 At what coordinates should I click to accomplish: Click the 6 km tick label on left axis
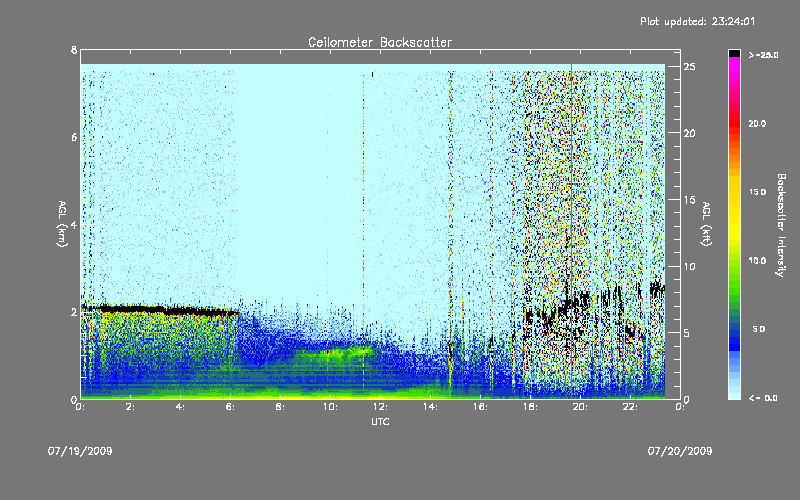(74, 137)
